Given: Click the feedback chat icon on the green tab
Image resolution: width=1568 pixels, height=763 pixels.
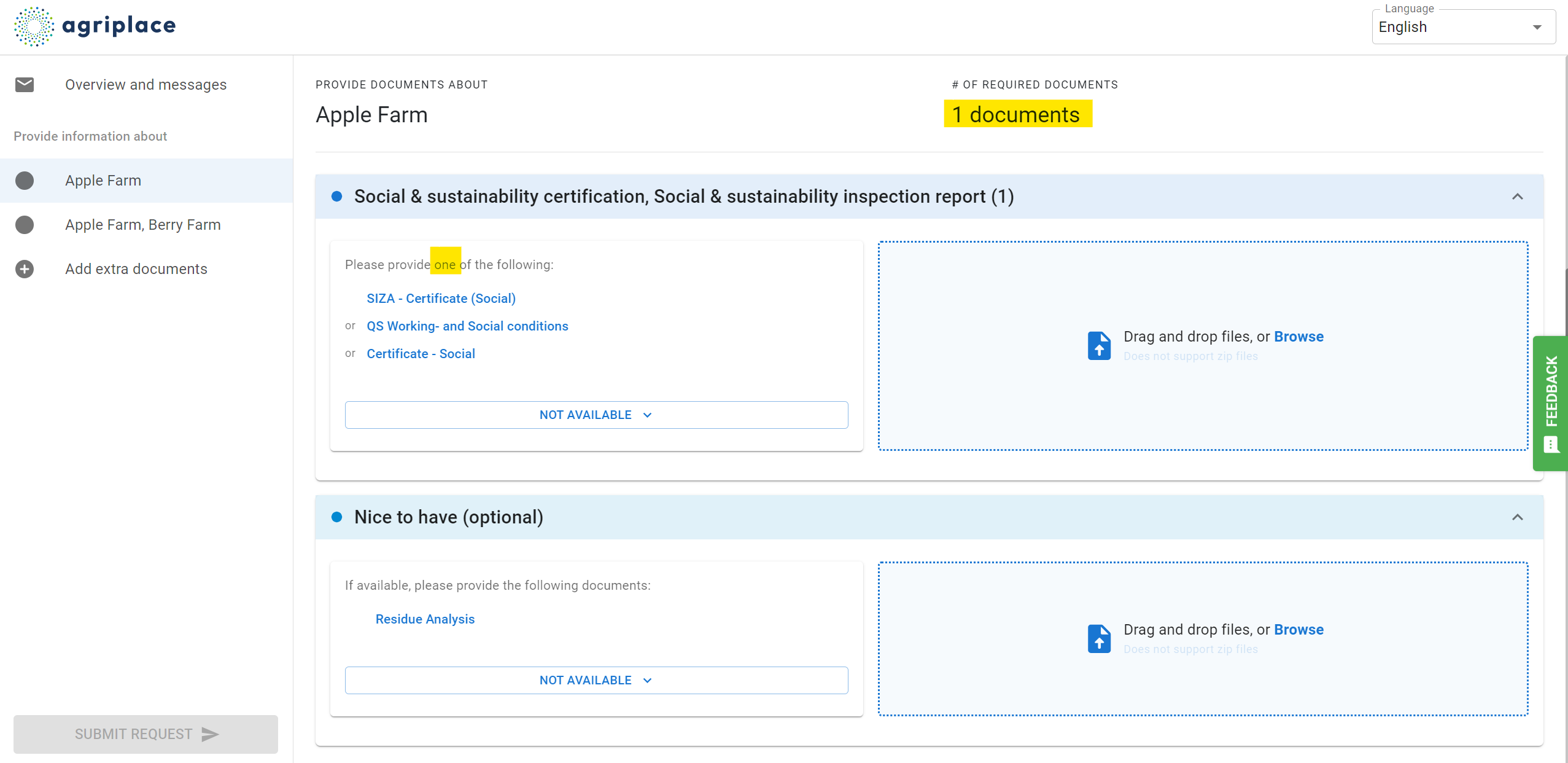Looking at the screenshot, I should pos(1551,444).
